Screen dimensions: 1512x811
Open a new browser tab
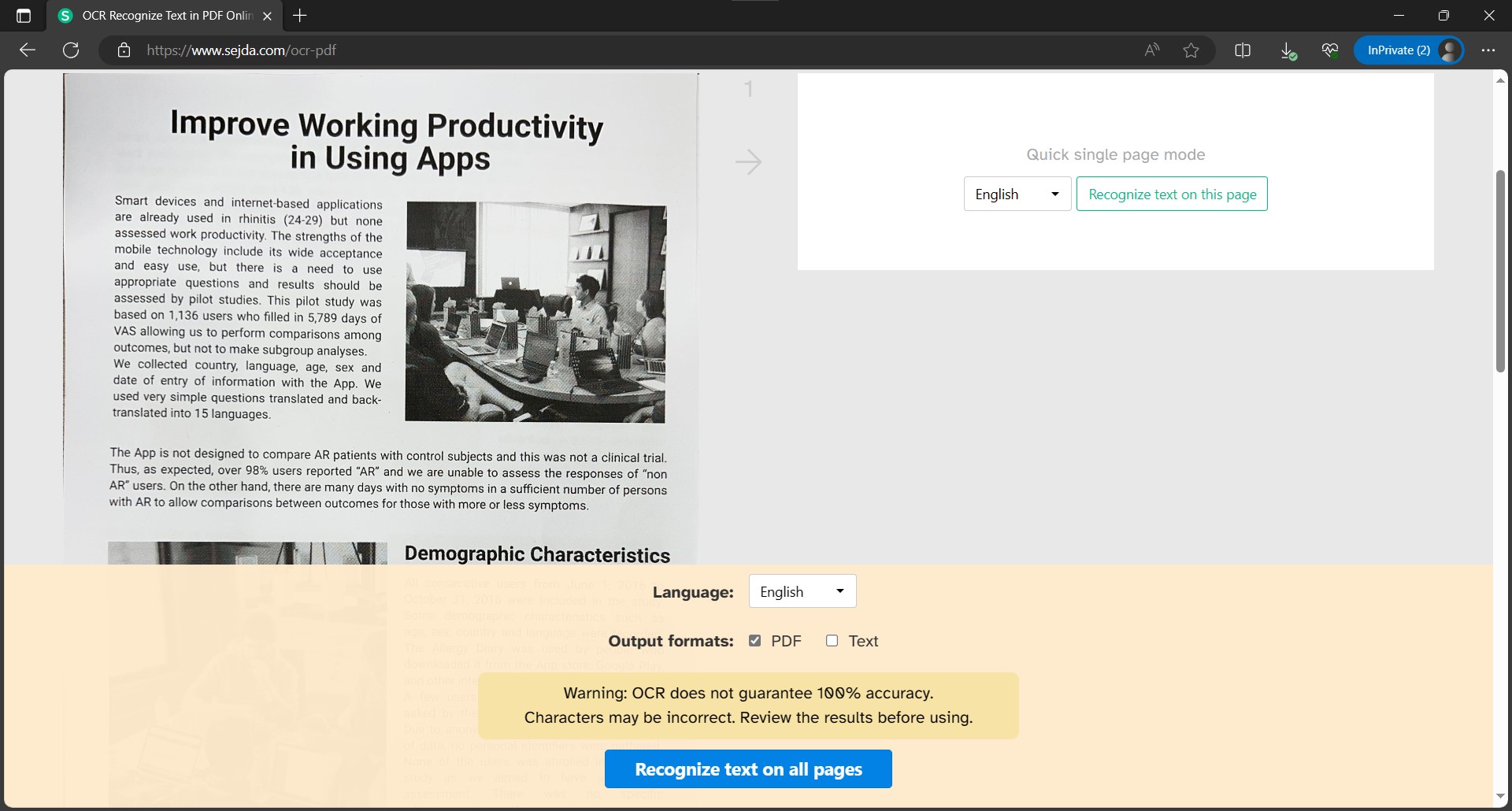click(x=300, y=16)
